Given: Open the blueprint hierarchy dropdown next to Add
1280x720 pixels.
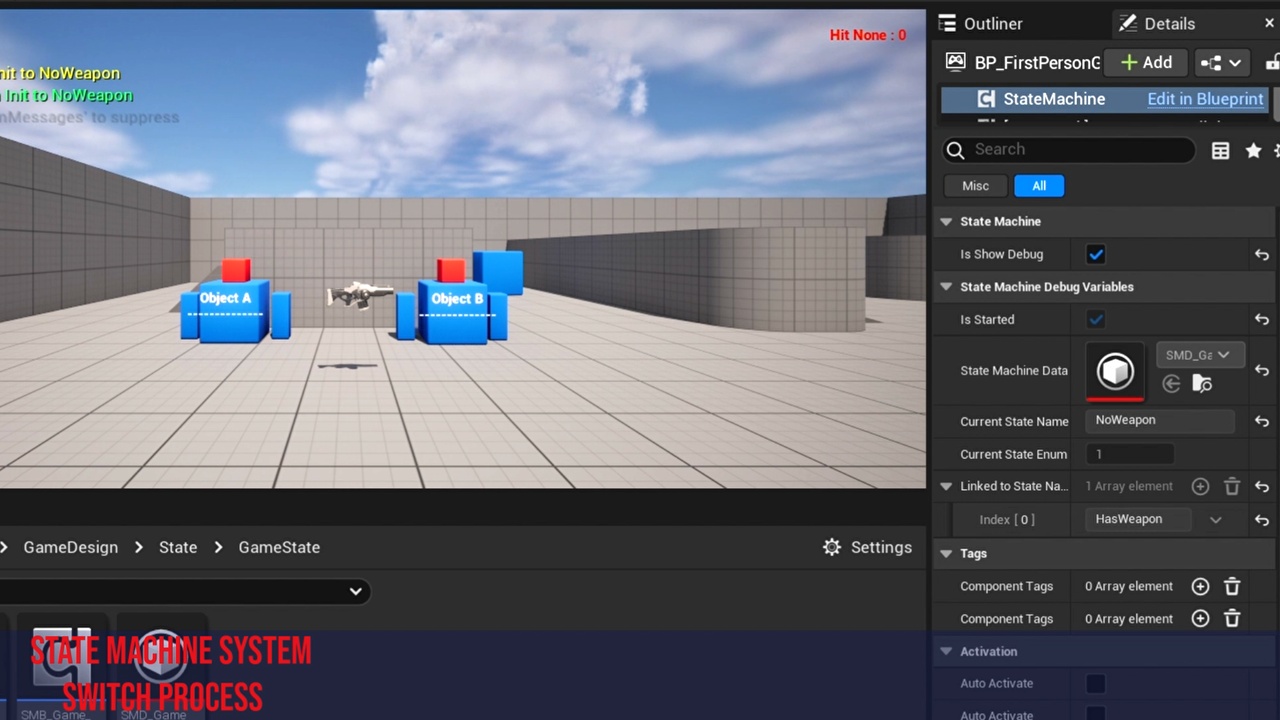Looking at the screenshot, I should (x=1222, y=63).
